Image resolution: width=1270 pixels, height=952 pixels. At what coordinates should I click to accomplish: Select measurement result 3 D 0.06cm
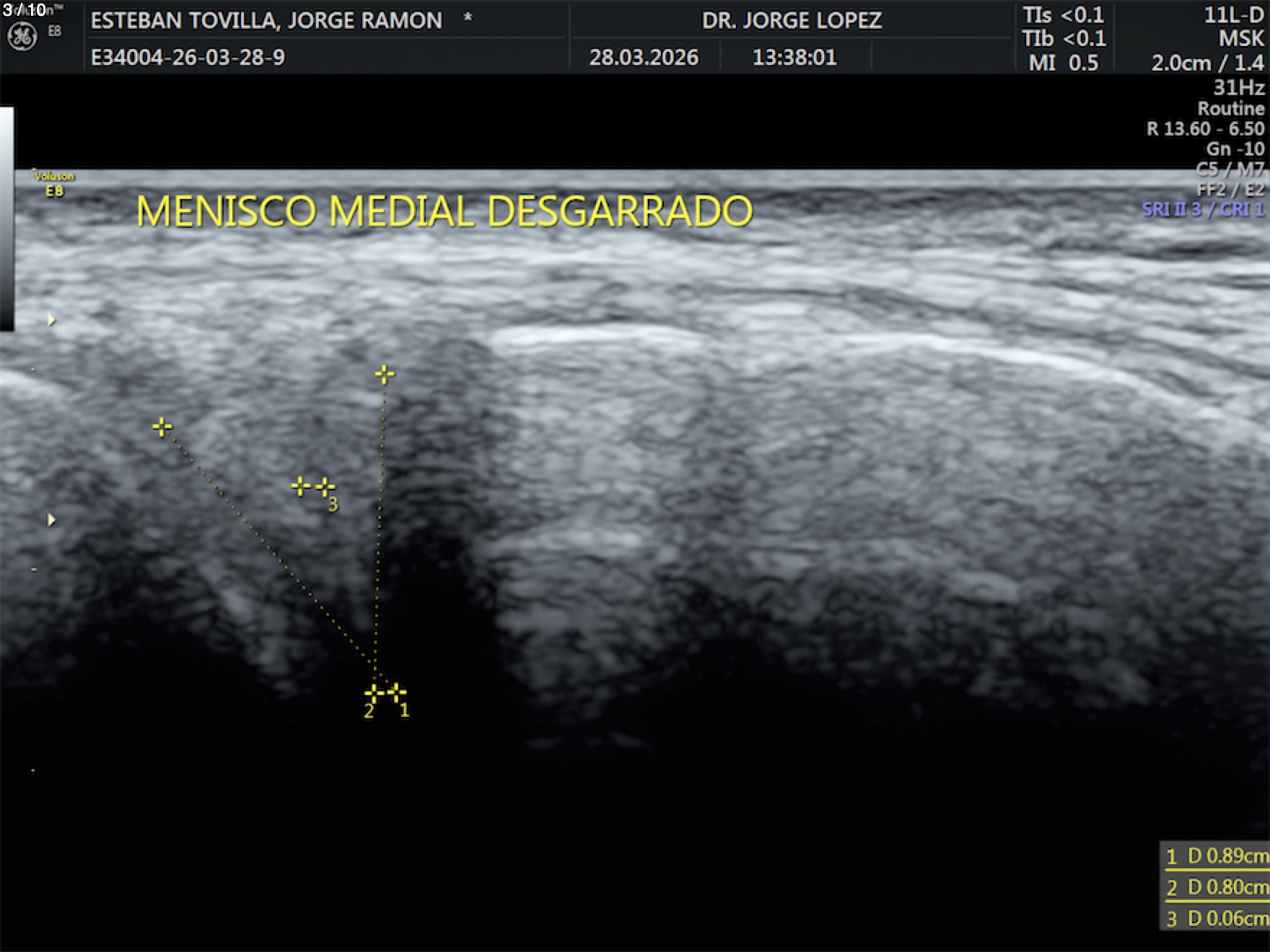pos(1216,918)
